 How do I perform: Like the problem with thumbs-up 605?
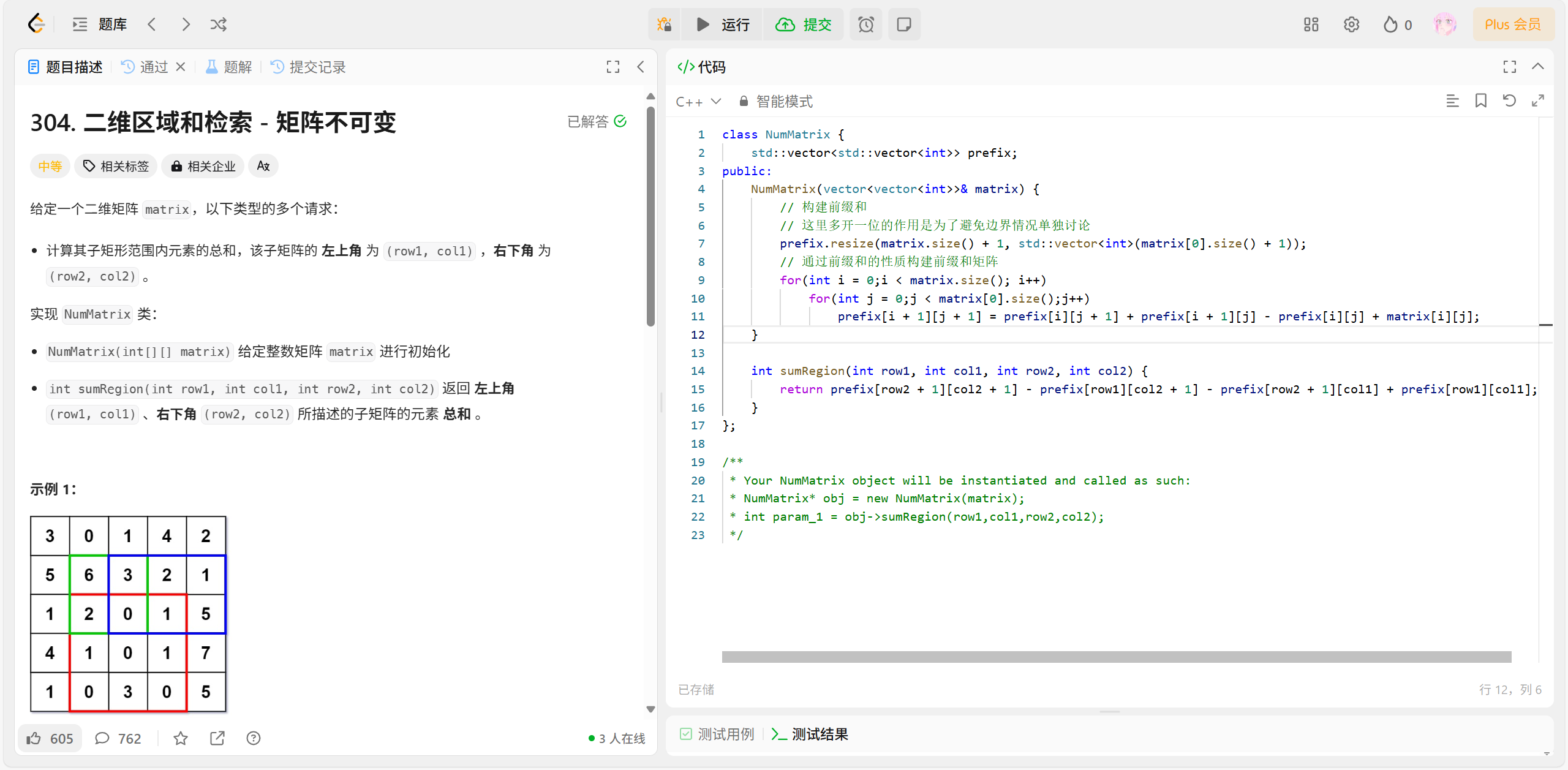point(50,738)
